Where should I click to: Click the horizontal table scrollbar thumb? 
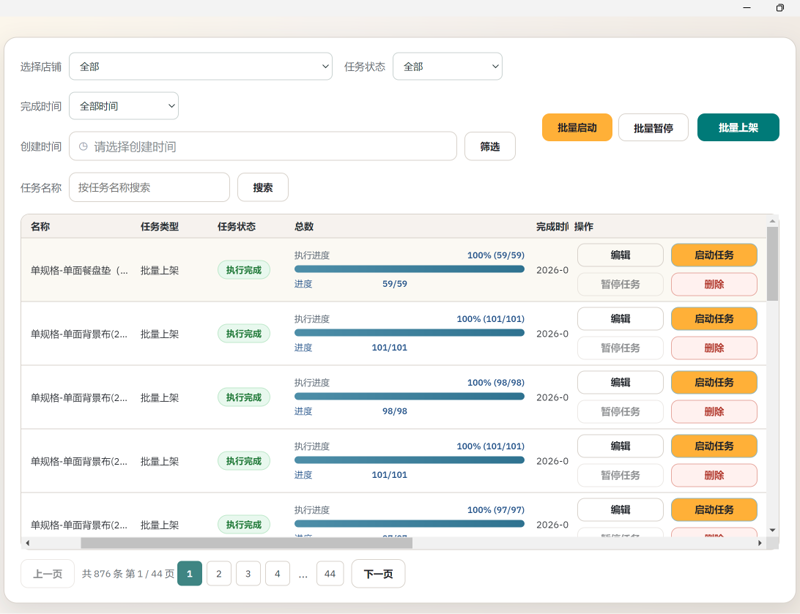click(x=246, y=543)
